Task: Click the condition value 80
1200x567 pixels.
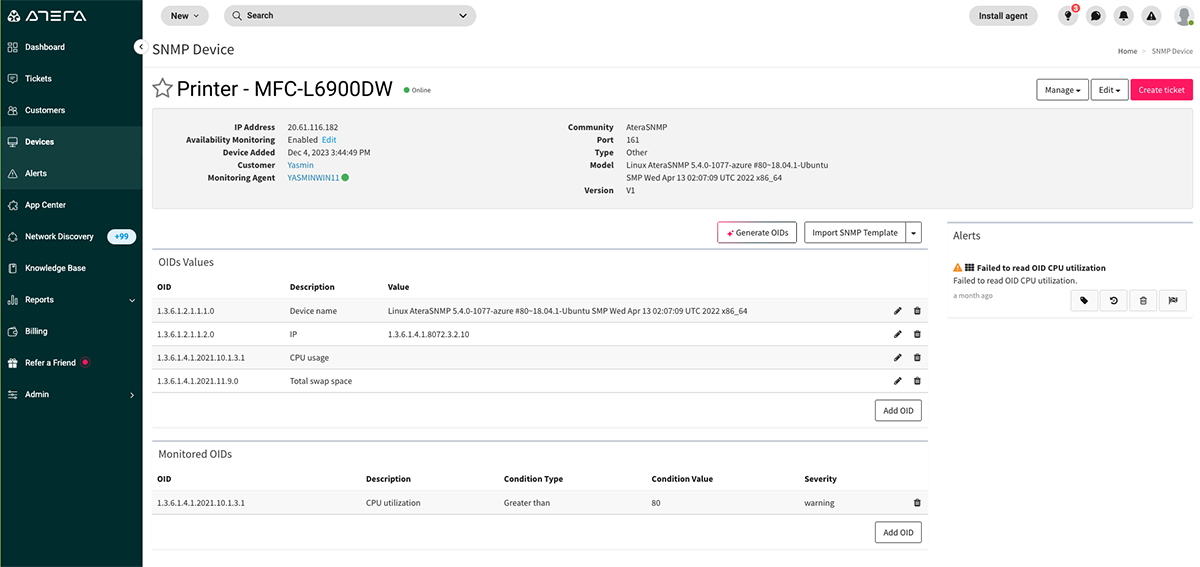Action: 656,503
